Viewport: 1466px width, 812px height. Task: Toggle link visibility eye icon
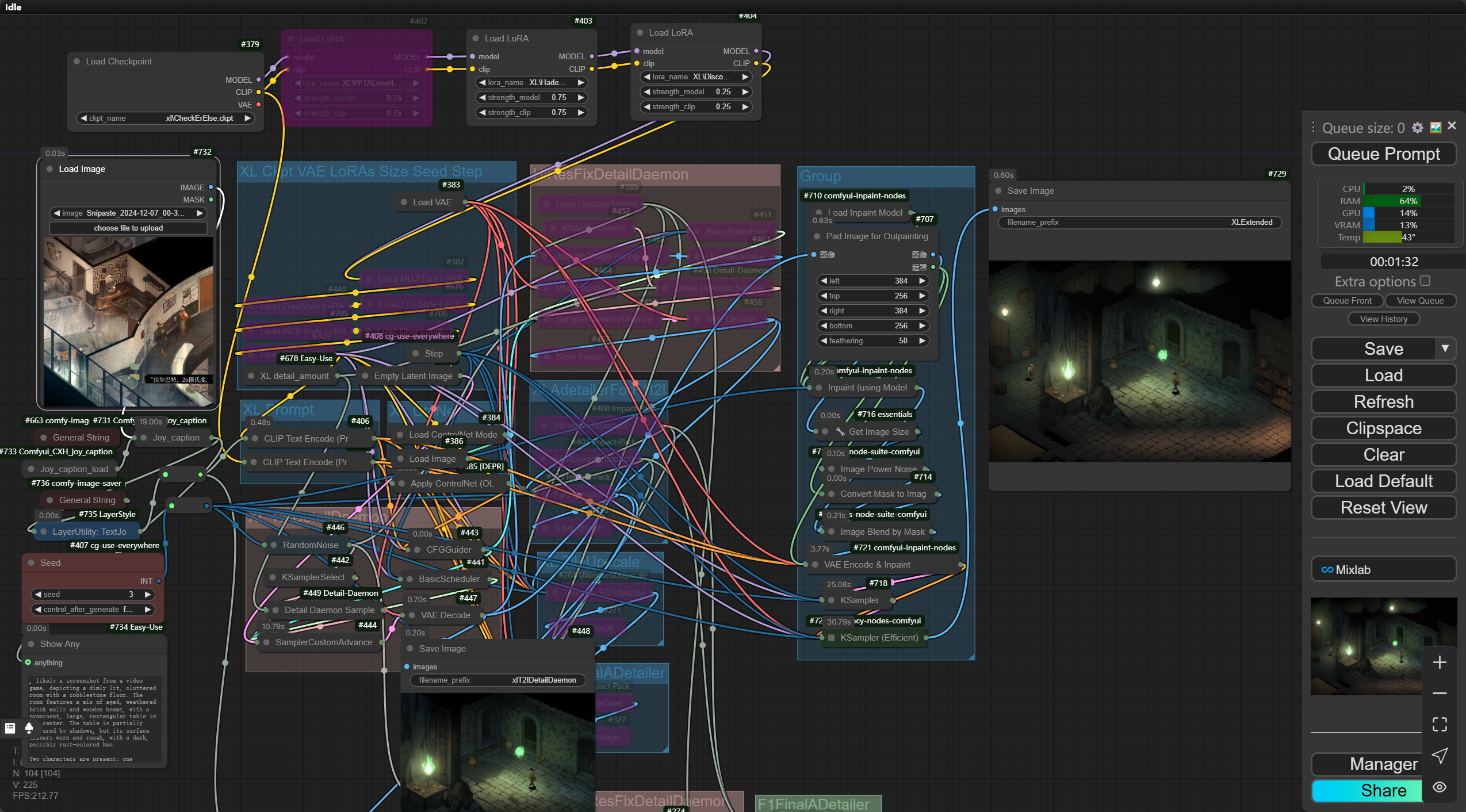coord(1439,787)
